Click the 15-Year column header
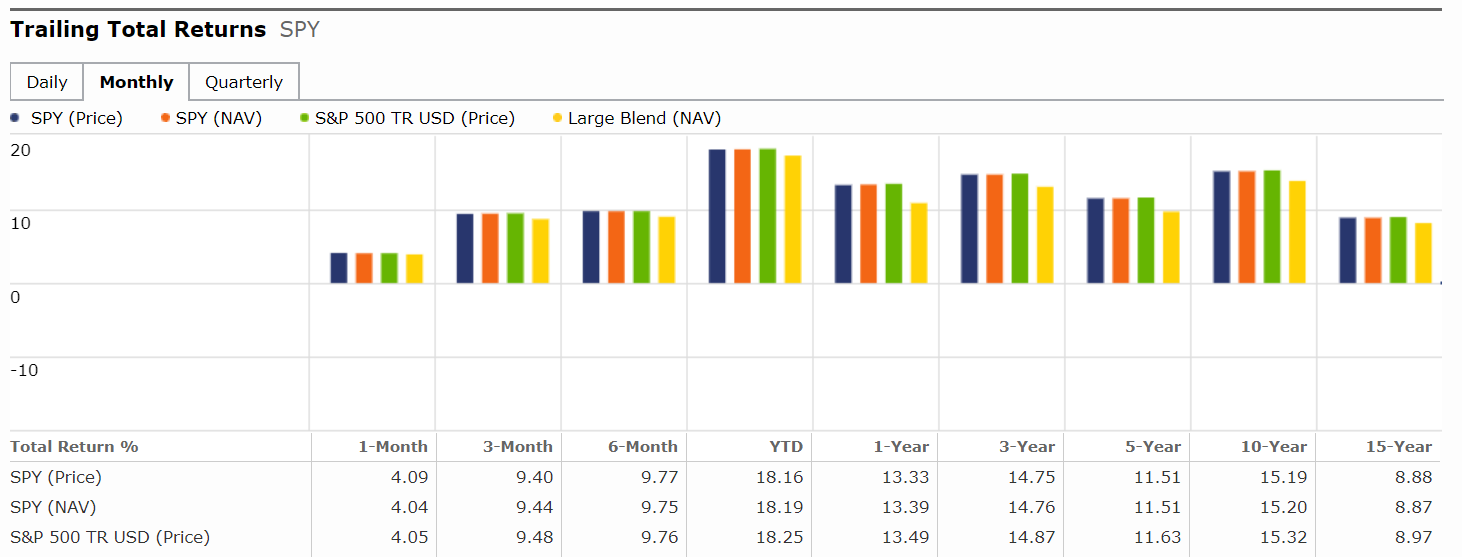The height and width of the screenshot is (557, 1462). tap(1399, 447)
